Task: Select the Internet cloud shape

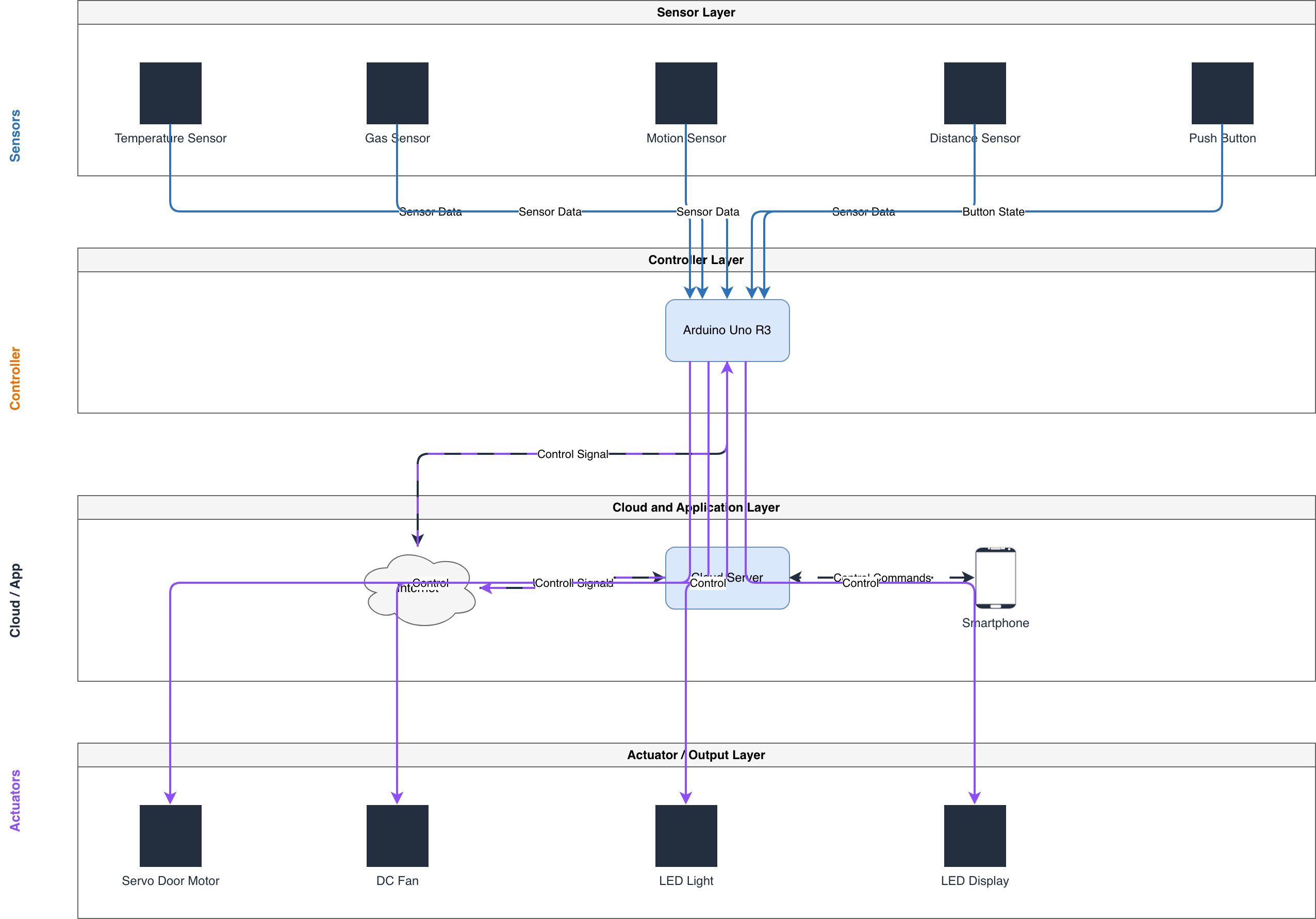Action: tap(420, 590)
